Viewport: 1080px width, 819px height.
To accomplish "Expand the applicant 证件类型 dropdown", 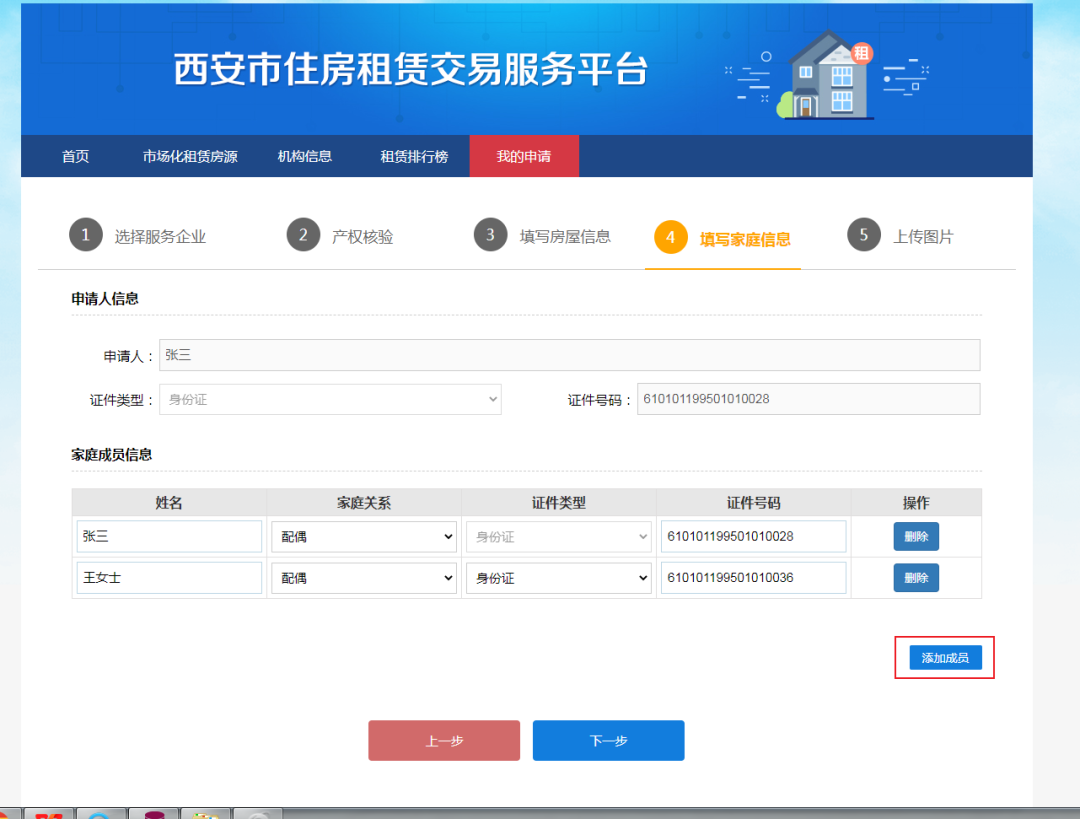I will (330, 400).
